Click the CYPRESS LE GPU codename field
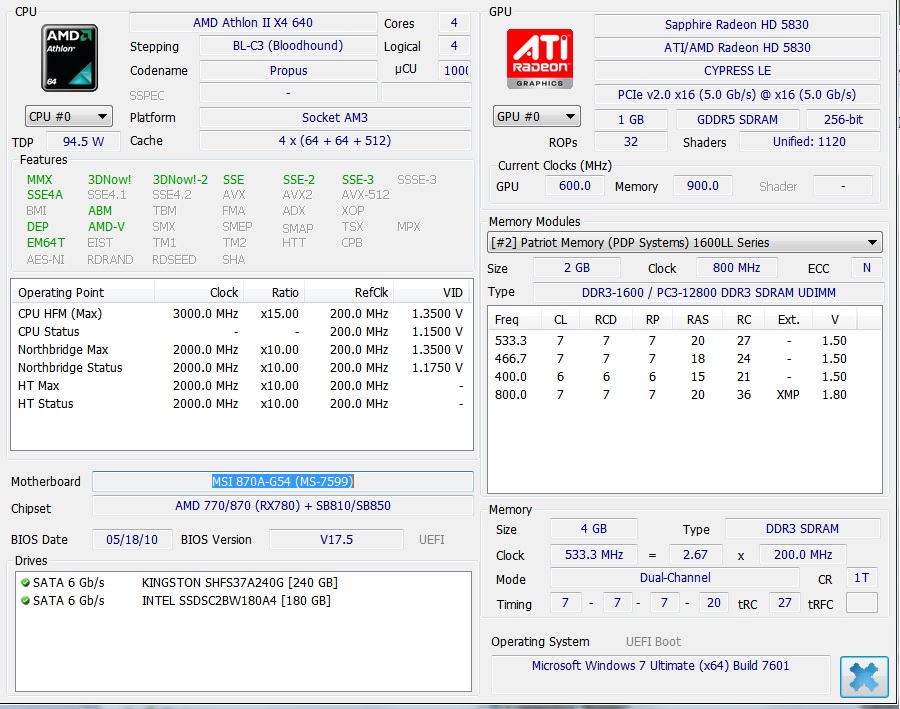 [x=737, y=71]
